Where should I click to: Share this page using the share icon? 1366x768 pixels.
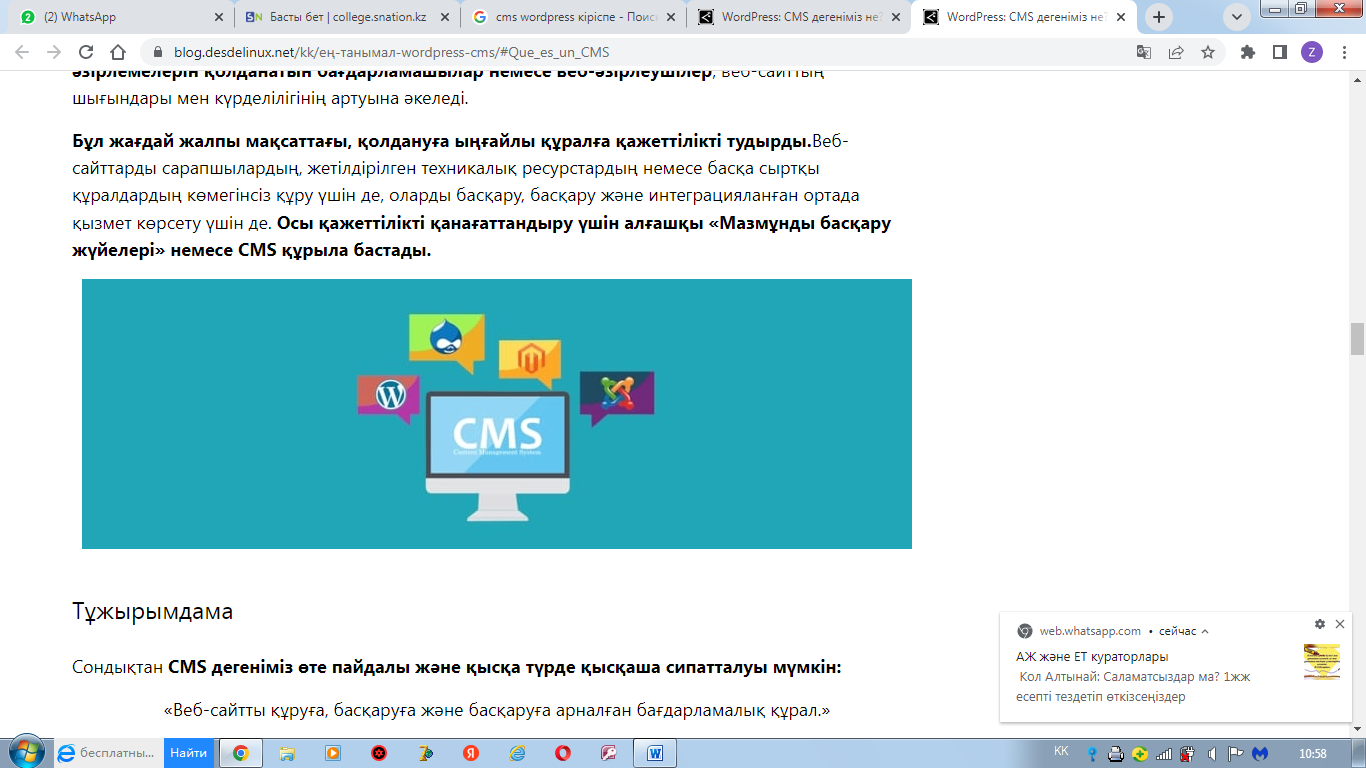pyautogui.click(x=1176, y=53)
